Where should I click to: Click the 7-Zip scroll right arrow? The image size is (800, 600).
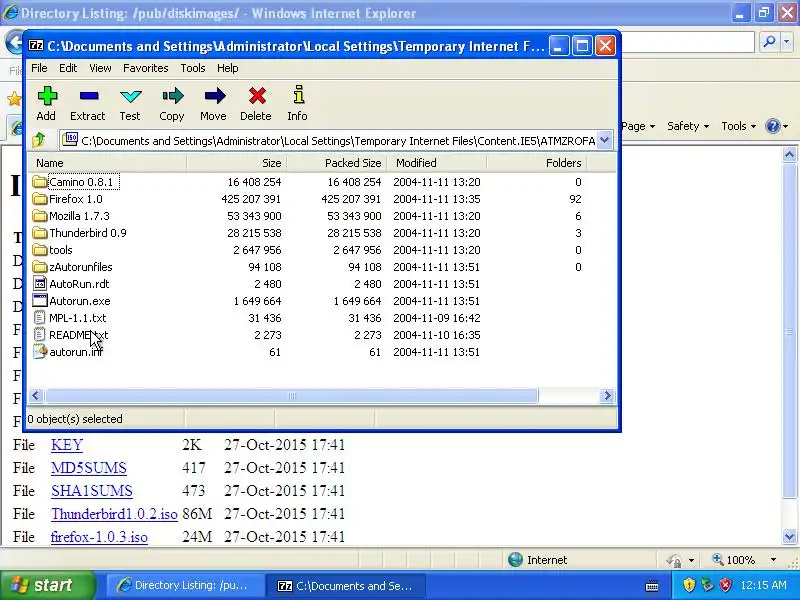pos(607,396)
